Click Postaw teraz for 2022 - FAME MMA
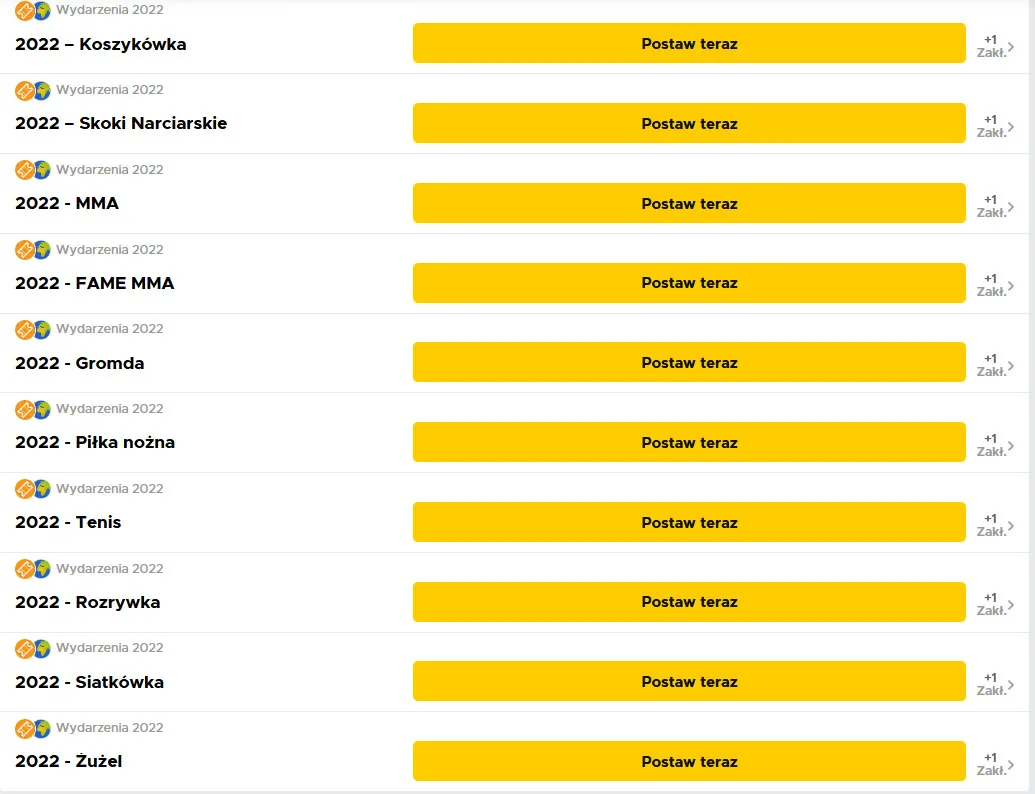 689,283
